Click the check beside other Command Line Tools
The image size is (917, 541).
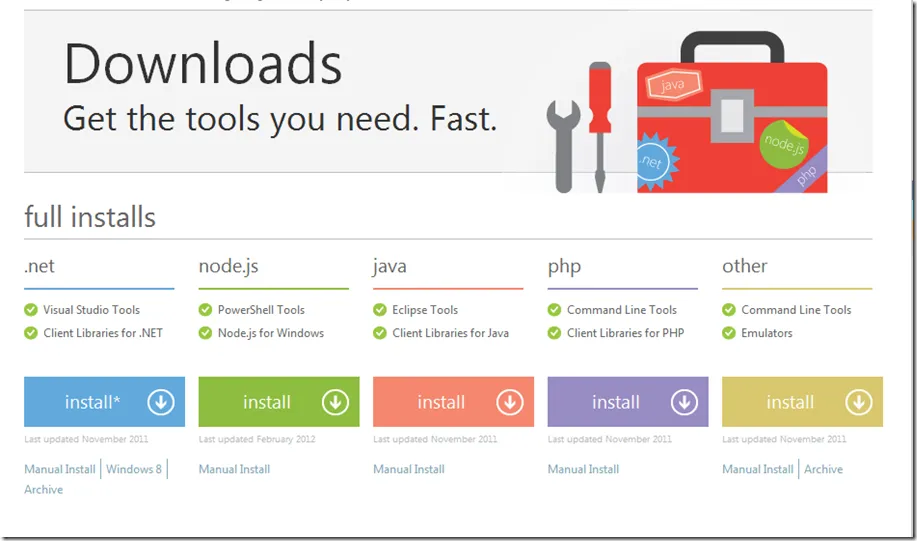click(729, 310)
